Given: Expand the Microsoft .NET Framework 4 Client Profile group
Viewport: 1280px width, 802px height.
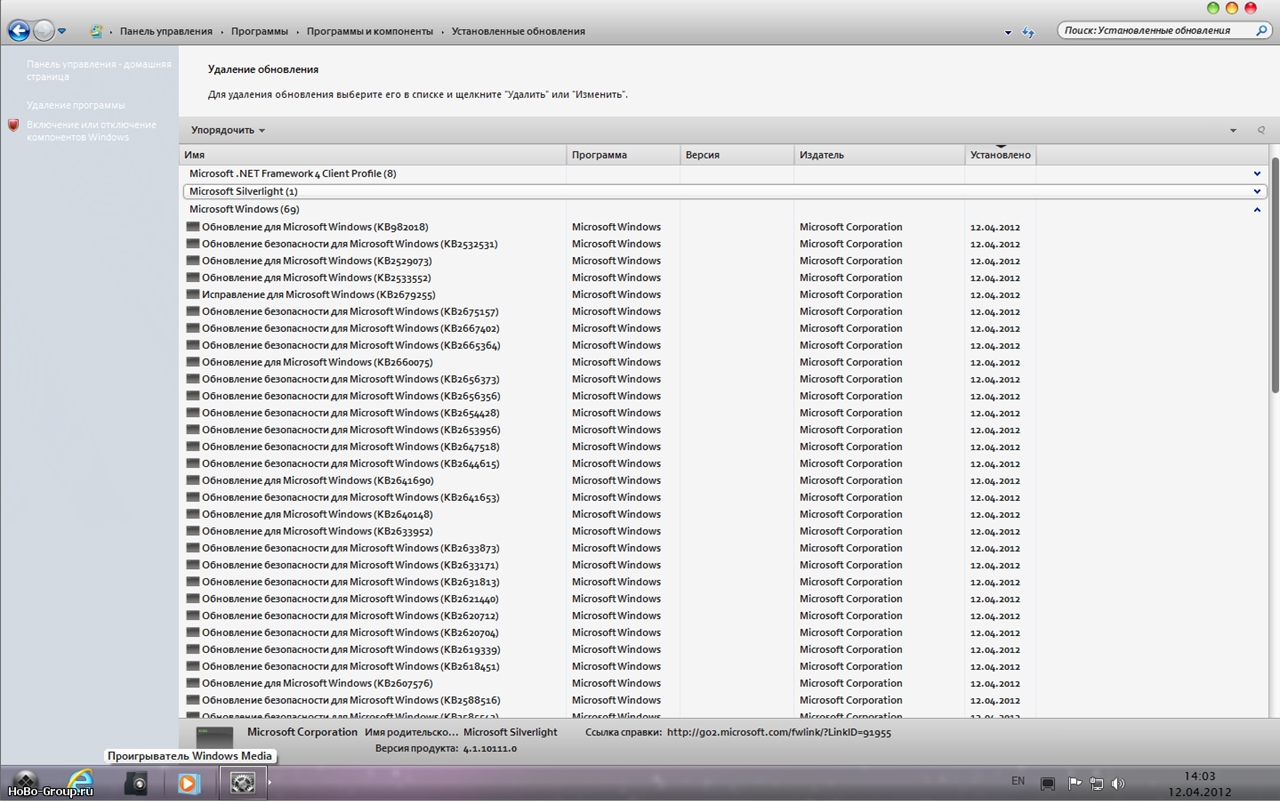Looking at the screenshot, I should (1257, 174).
